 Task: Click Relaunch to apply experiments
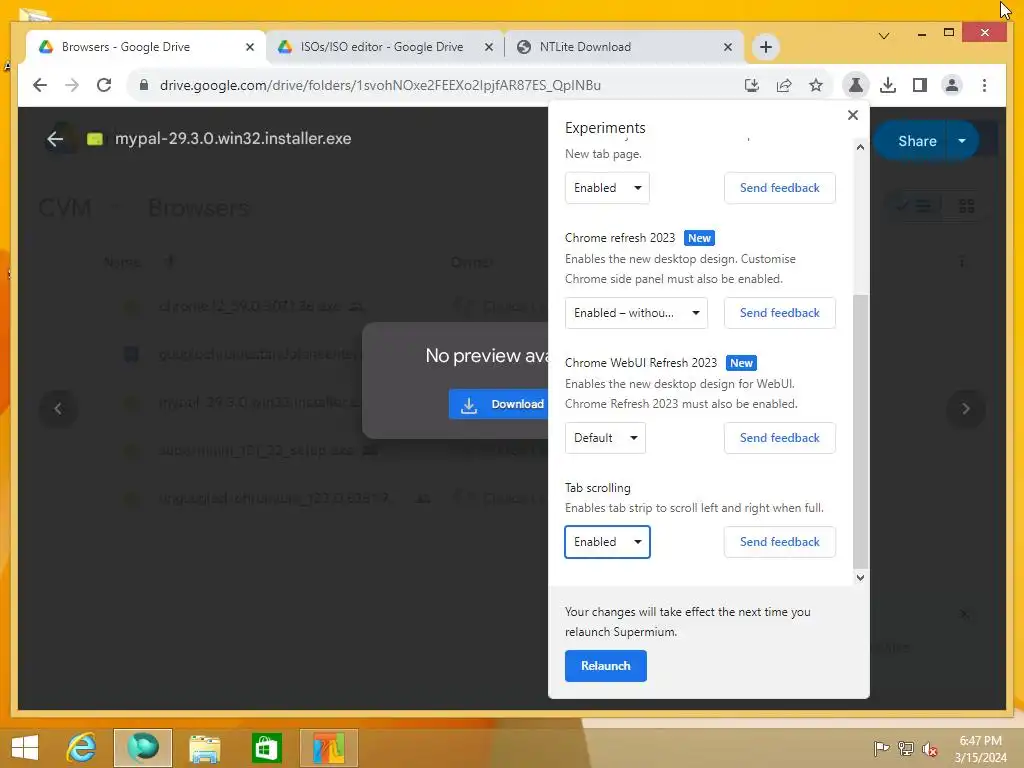(605, 665)
